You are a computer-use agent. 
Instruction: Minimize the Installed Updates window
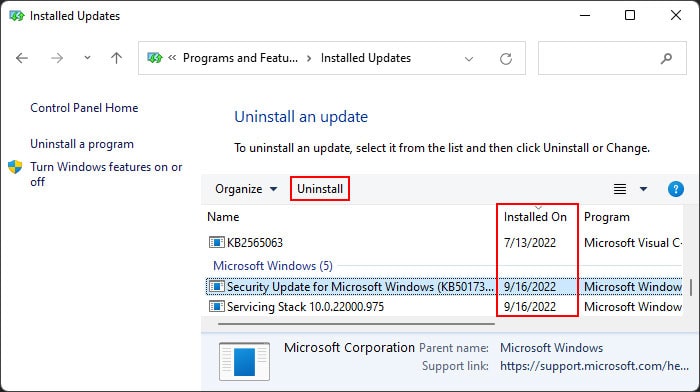click(x=585, y=16)
